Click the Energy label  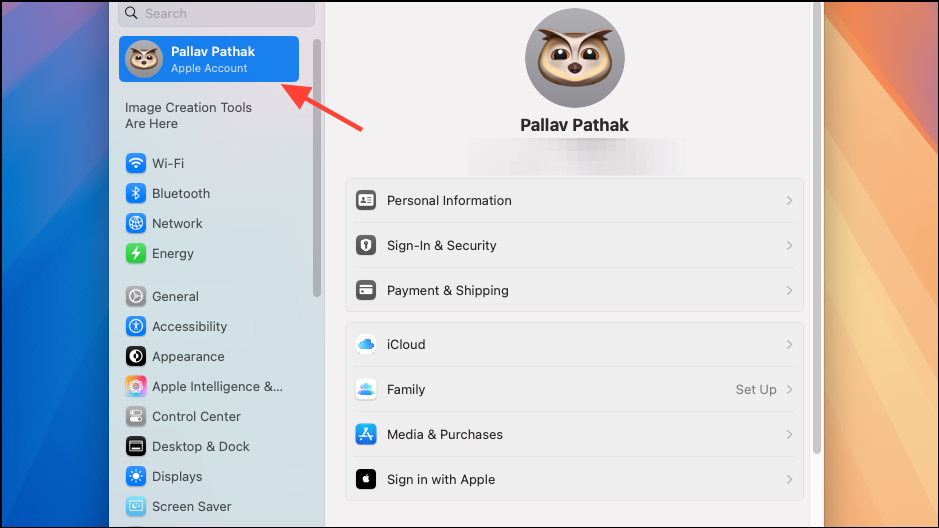172,253
